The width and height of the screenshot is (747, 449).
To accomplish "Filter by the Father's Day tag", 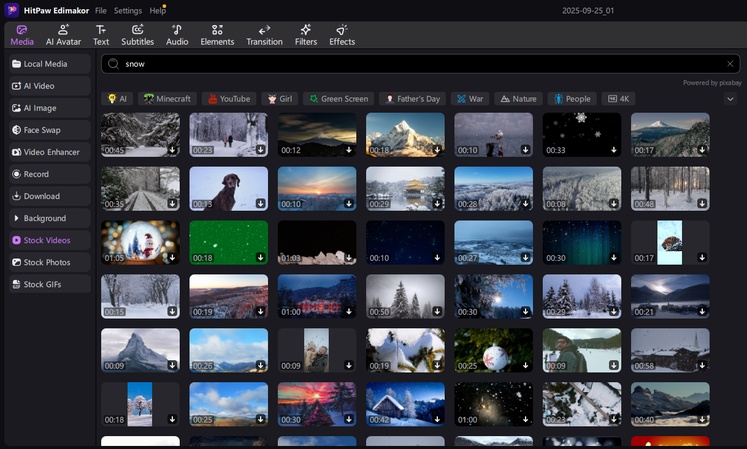I will pyautogui.click(x=413, y=99).
